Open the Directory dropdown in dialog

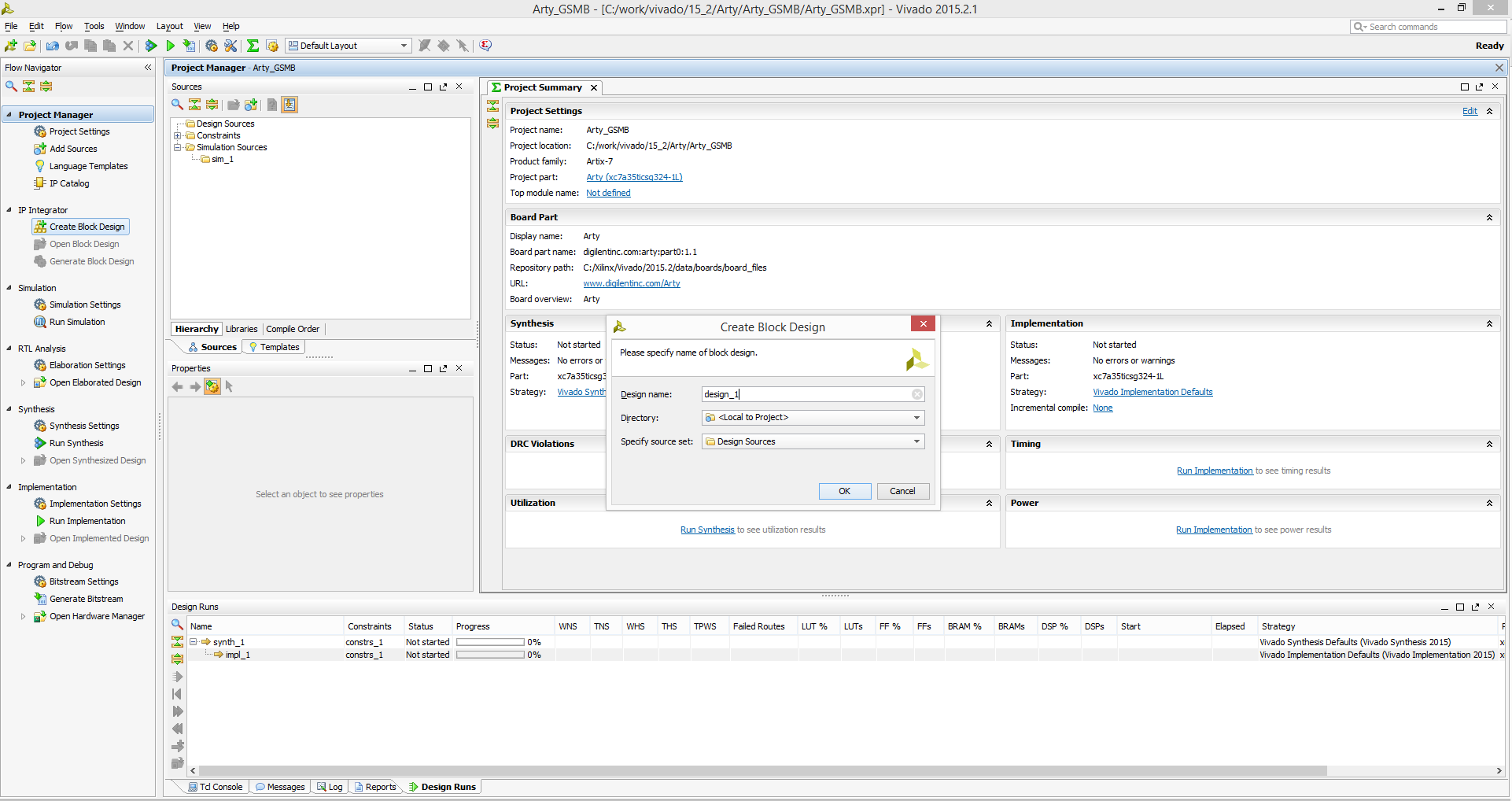point(813,418)
